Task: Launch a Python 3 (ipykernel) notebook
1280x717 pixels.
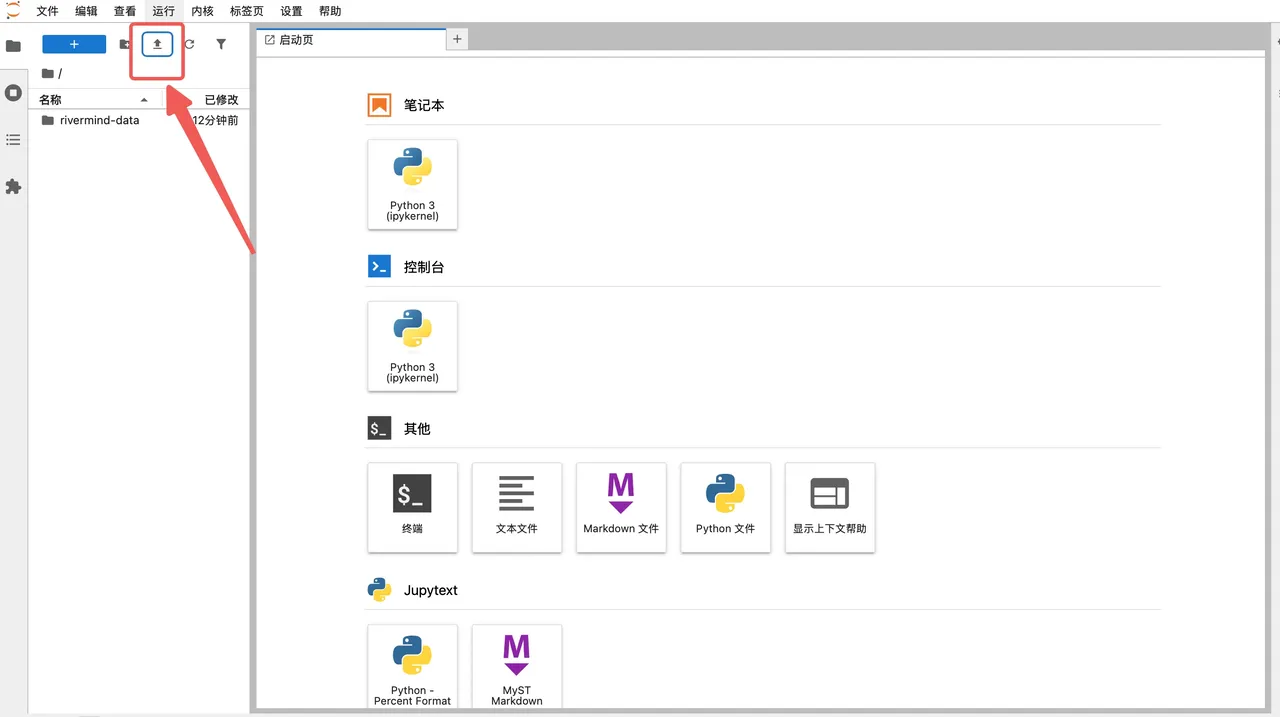Action: [412, 184]
